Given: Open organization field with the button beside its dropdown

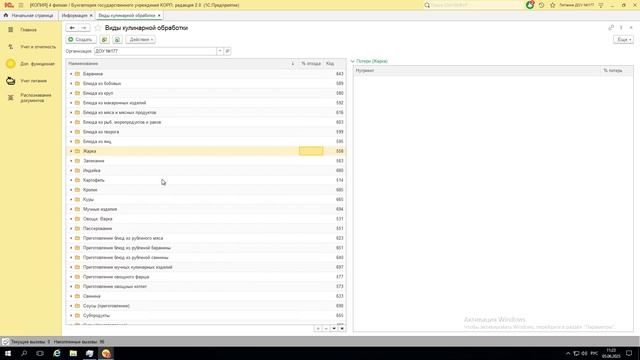Looking at the screenshot, I should [x=227, y=51].
